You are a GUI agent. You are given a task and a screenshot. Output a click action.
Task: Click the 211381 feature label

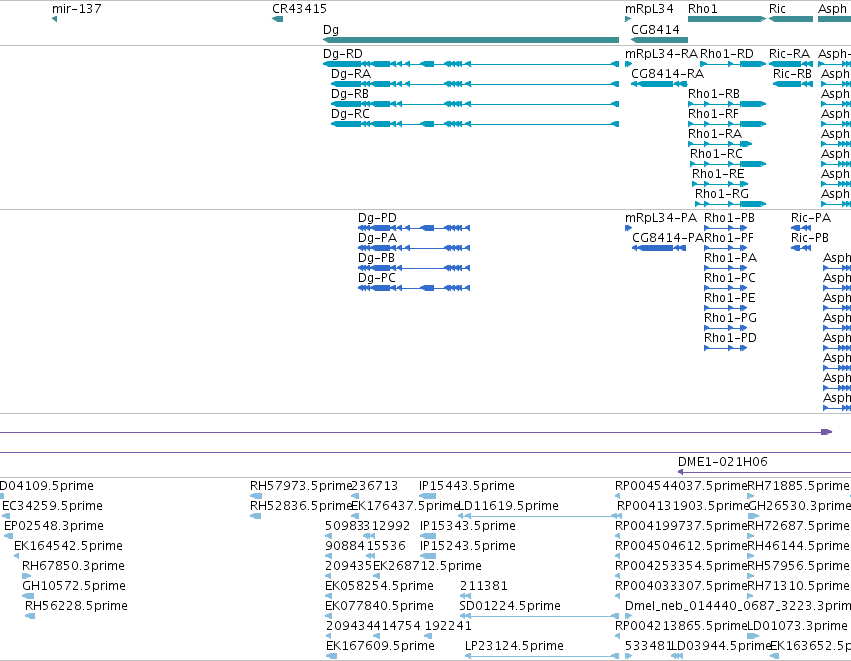point(484,586)
